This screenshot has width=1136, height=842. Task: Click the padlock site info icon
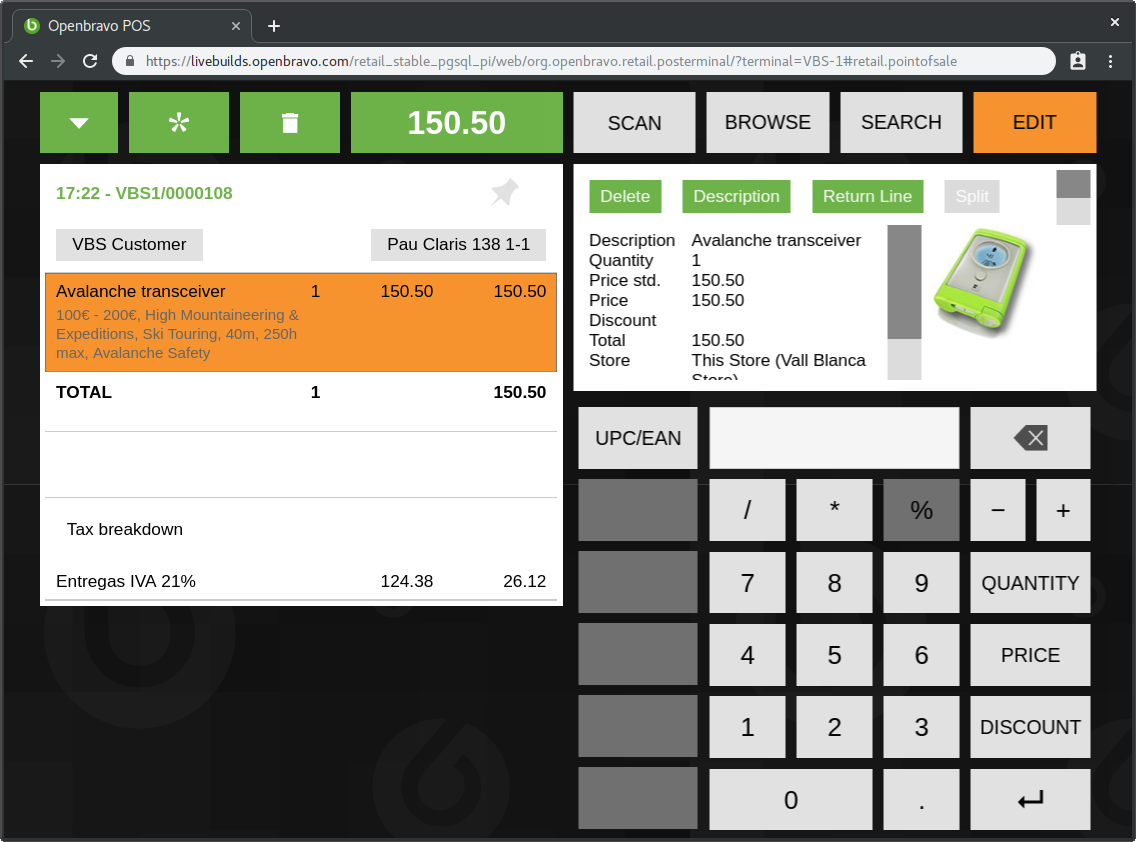click(130, 62)
